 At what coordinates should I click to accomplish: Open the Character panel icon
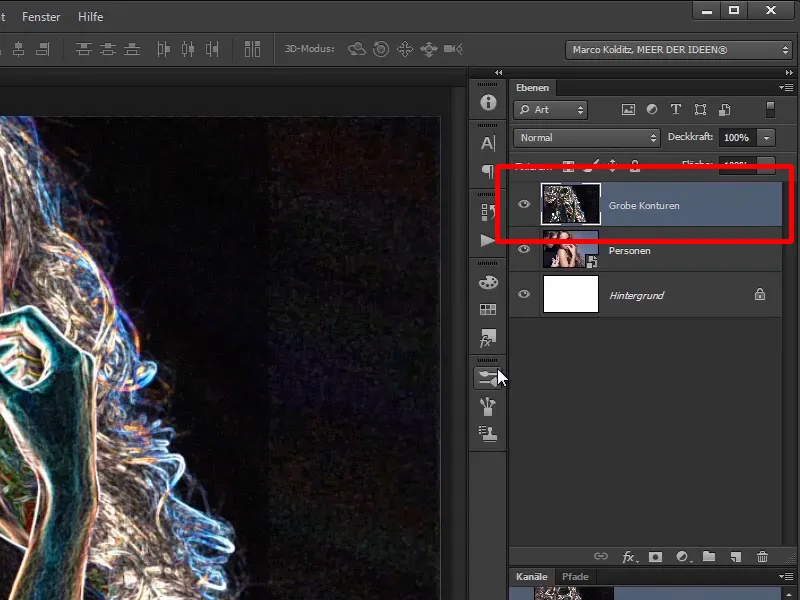488,143
